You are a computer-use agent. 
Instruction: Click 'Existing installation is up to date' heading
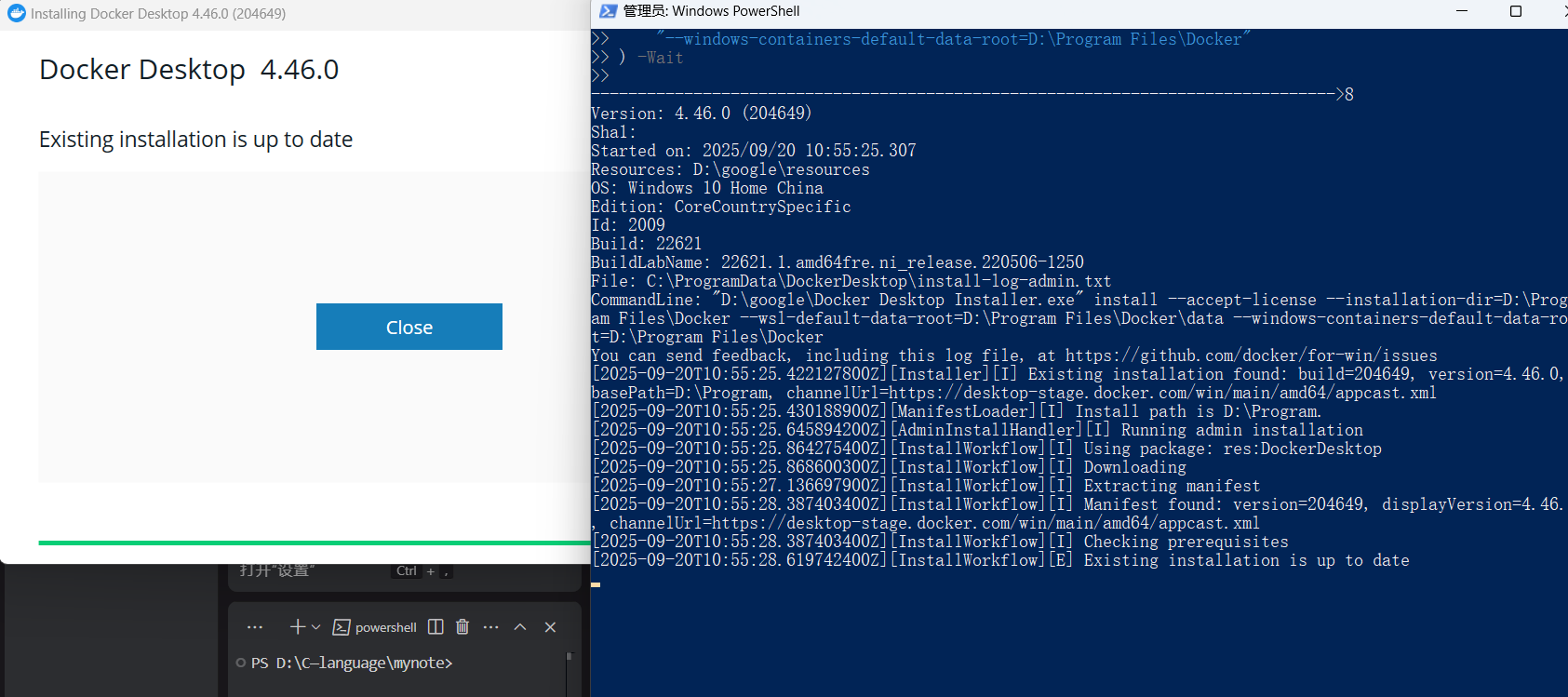pyautogui.click(x=195, y=140)
